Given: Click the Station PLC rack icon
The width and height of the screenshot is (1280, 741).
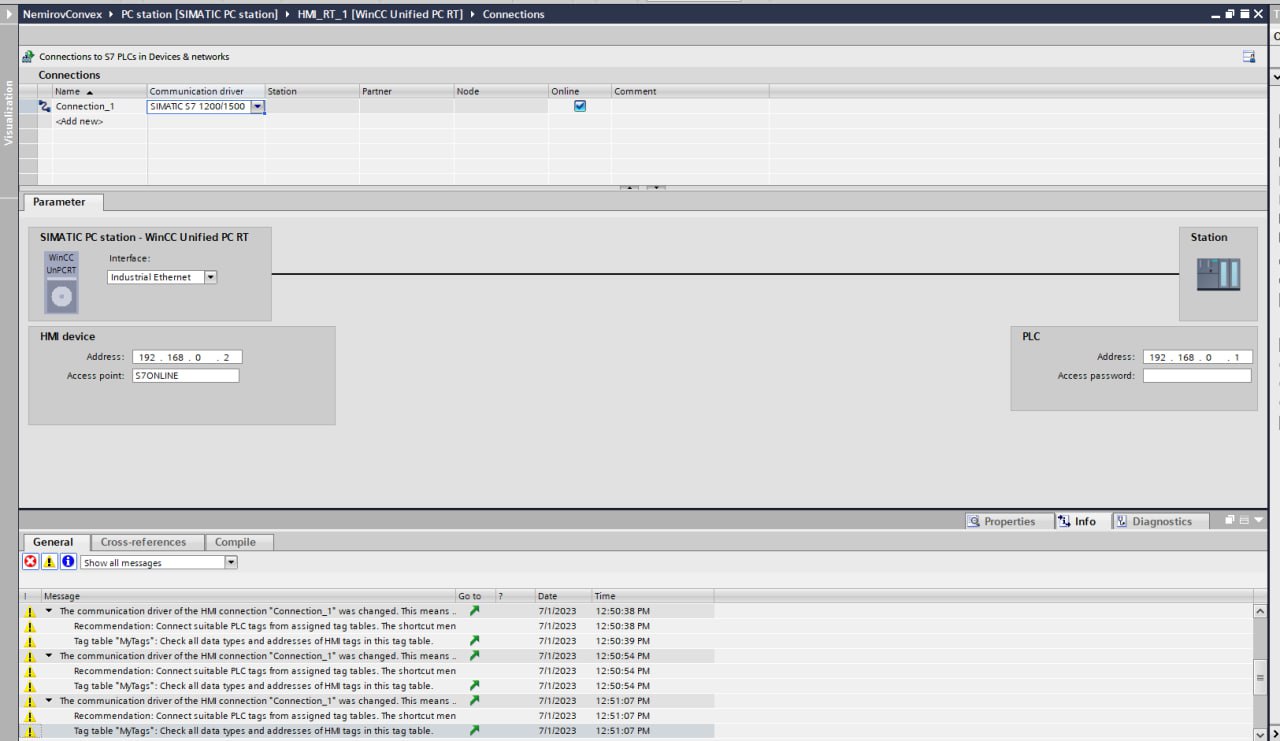Looking at the screenshot, I should [x=1218, y=274].
